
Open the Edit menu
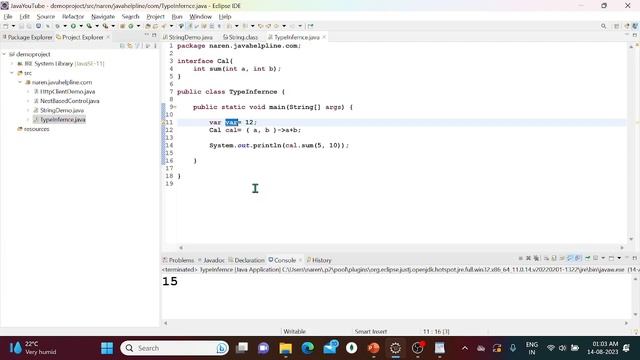click(24, 17)
